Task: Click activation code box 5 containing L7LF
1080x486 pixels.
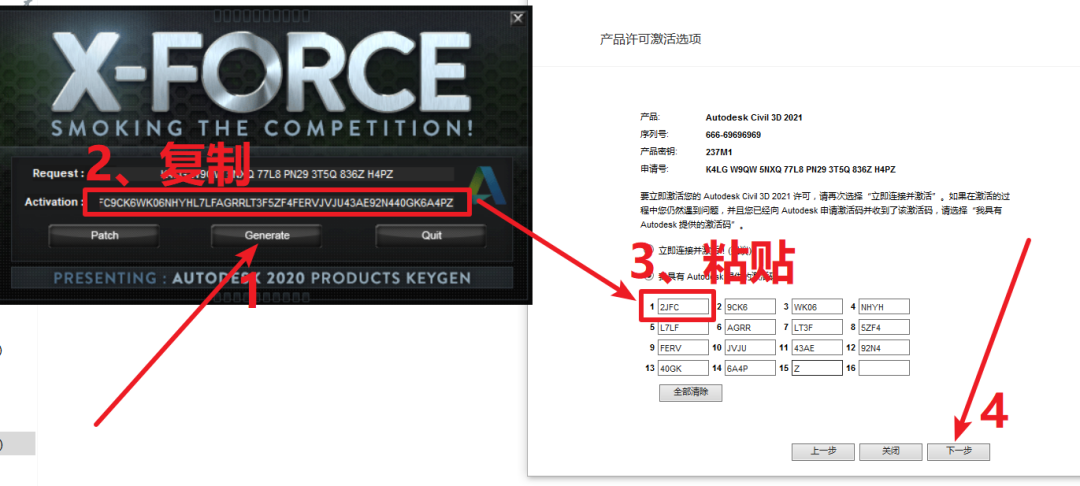Action: click(683, 327)
